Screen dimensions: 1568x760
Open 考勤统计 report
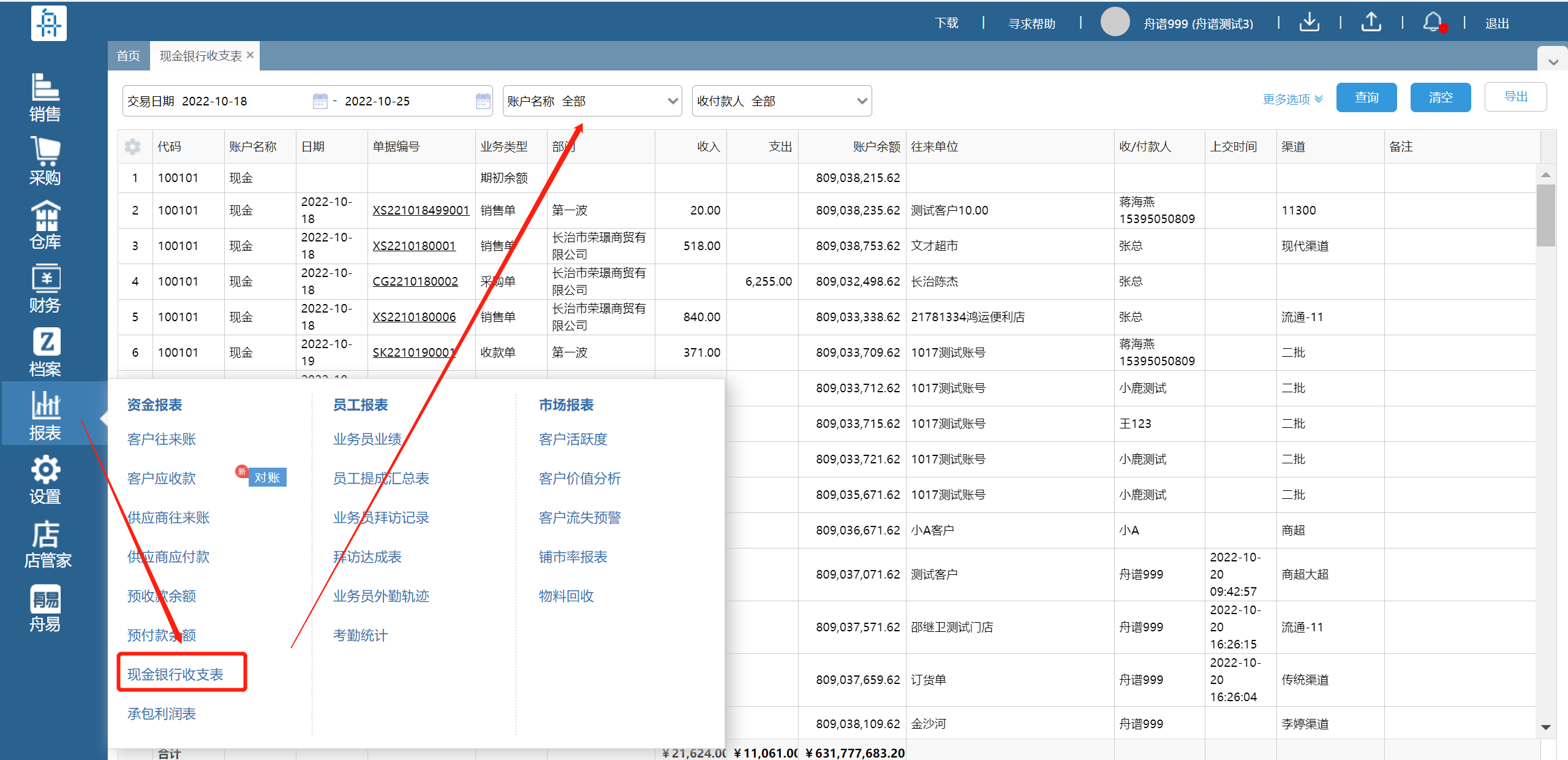[x=360, y=635]
